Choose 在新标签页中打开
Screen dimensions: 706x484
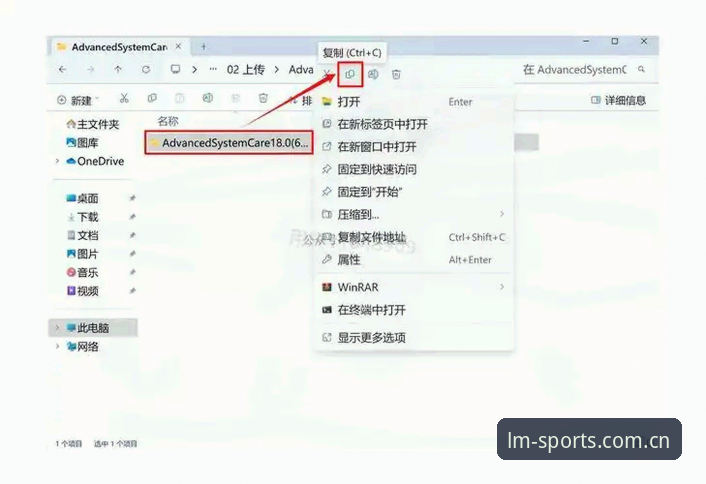pyautogui.click(x=413, y=124)
